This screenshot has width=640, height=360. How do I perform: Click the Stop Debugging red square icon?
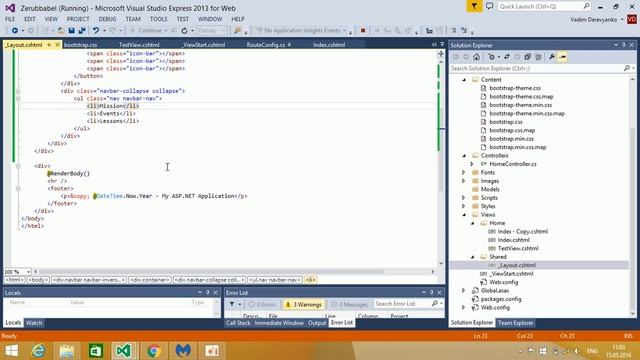pos(362,31)
